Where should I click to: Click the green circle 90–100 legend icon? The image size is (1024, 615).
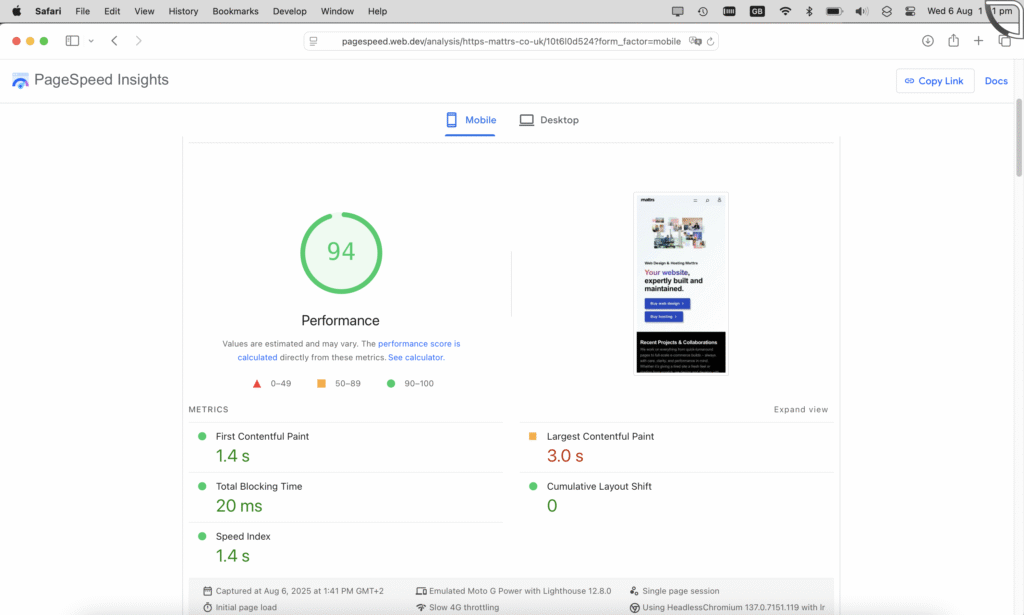coord(391,383)
